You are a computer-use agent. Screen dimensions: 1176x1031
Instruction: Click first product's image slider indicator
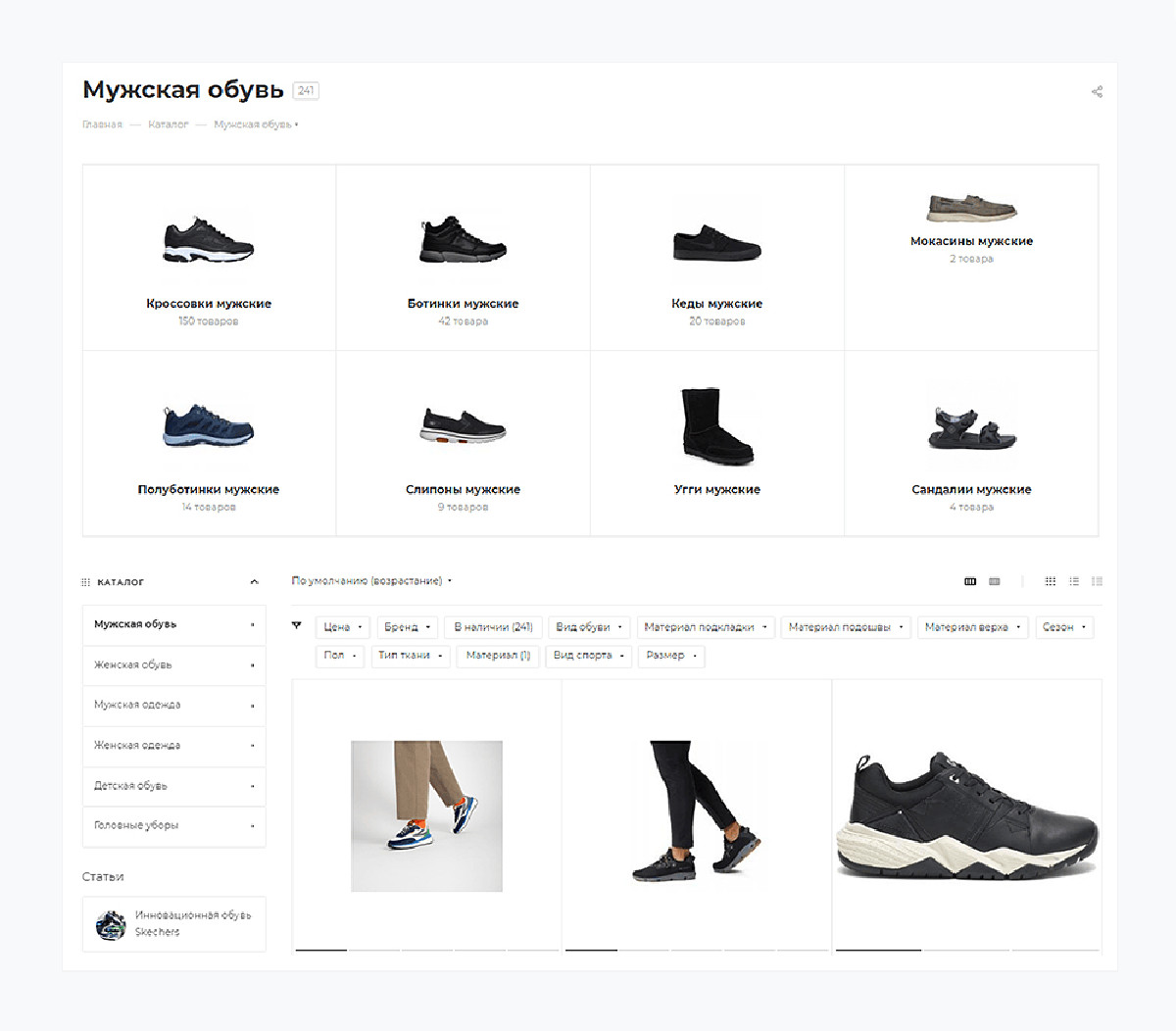(x=321, y=949)
